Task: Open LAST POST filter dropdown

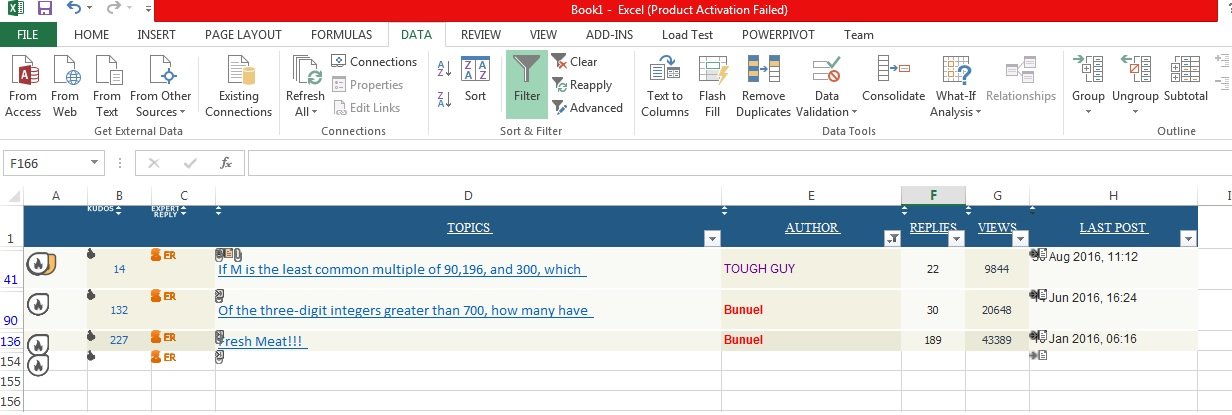Action: pos(1188,239)
